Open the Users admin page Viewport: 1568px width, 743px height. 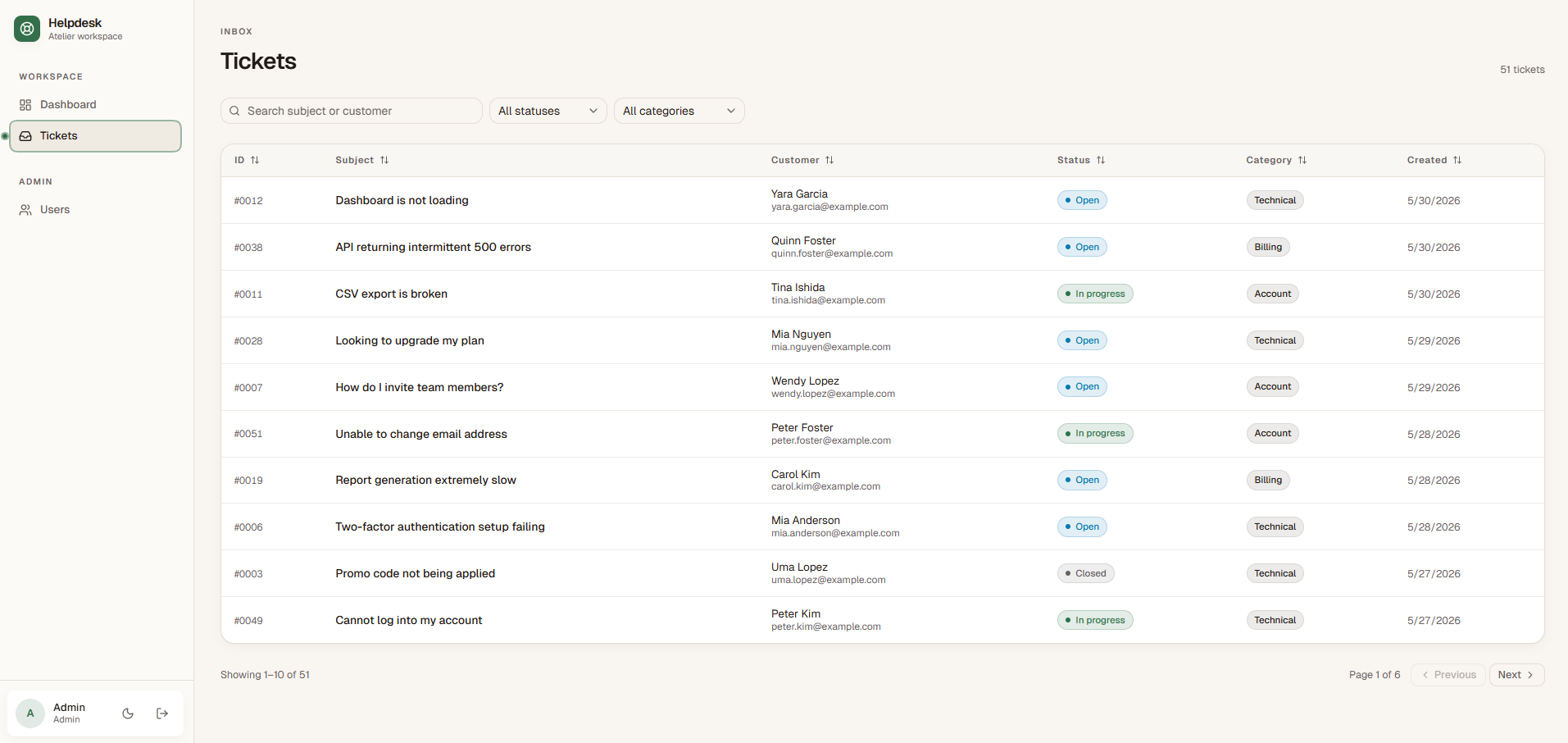coord(95,209)
